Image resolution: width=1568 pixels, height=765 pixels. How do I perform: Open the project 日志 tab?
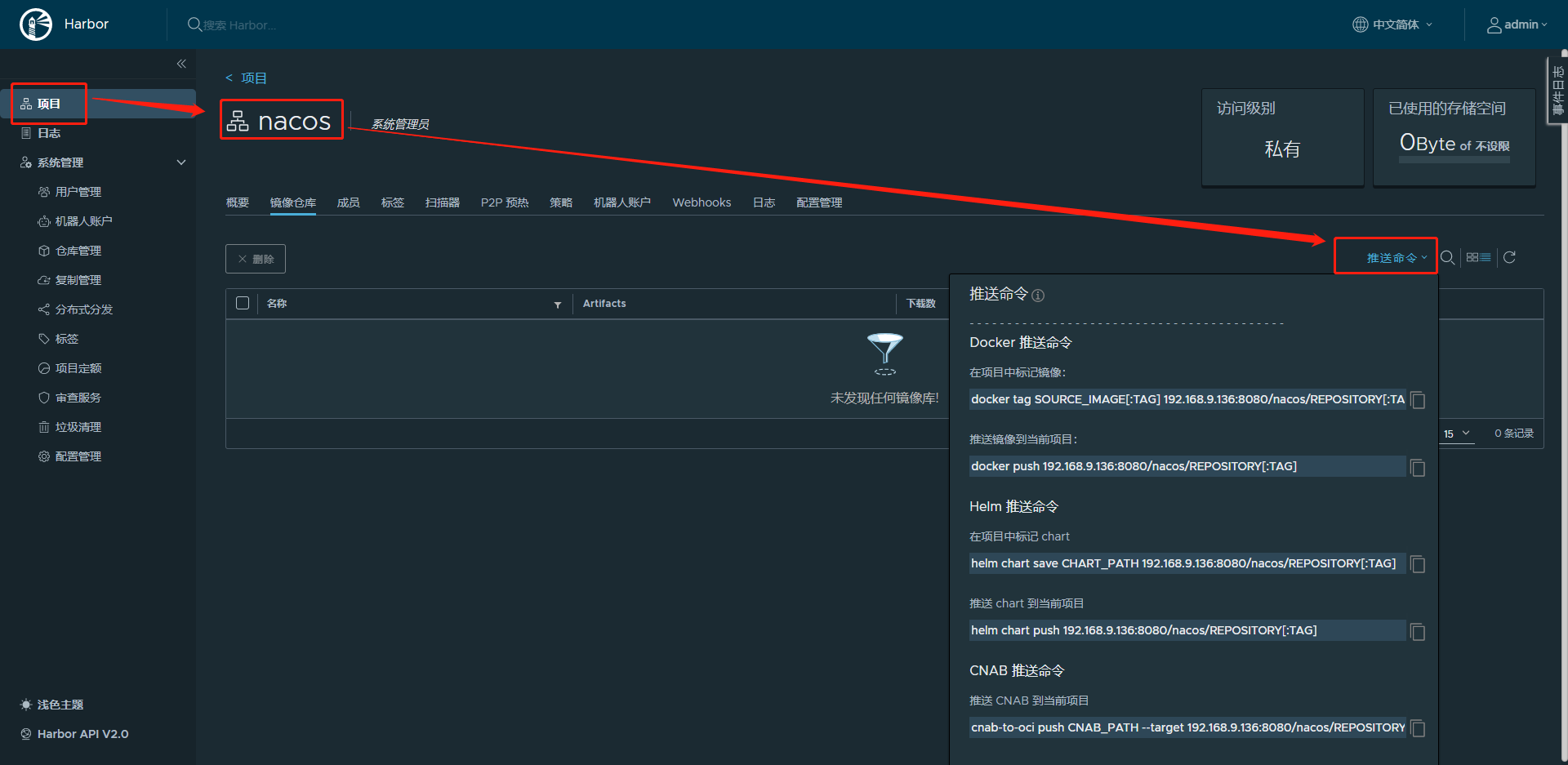[764, 202]
